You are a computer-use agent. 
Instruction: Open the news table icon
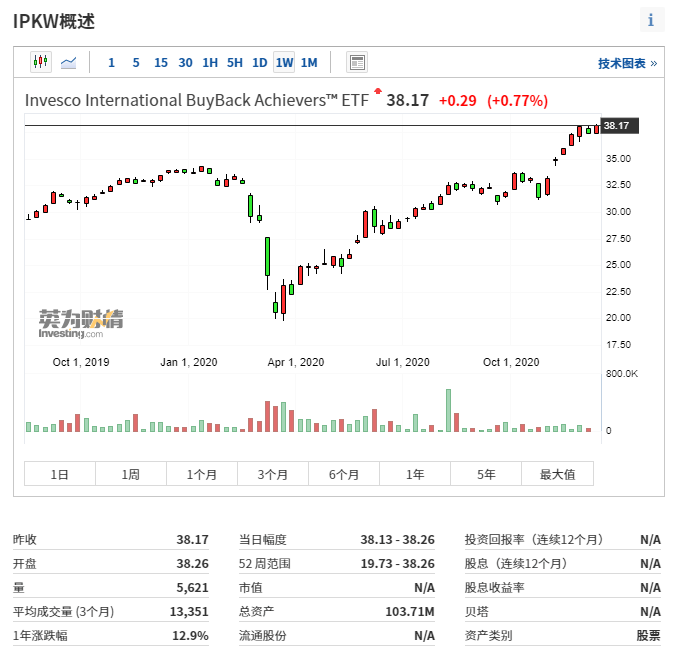coord(357,62)
